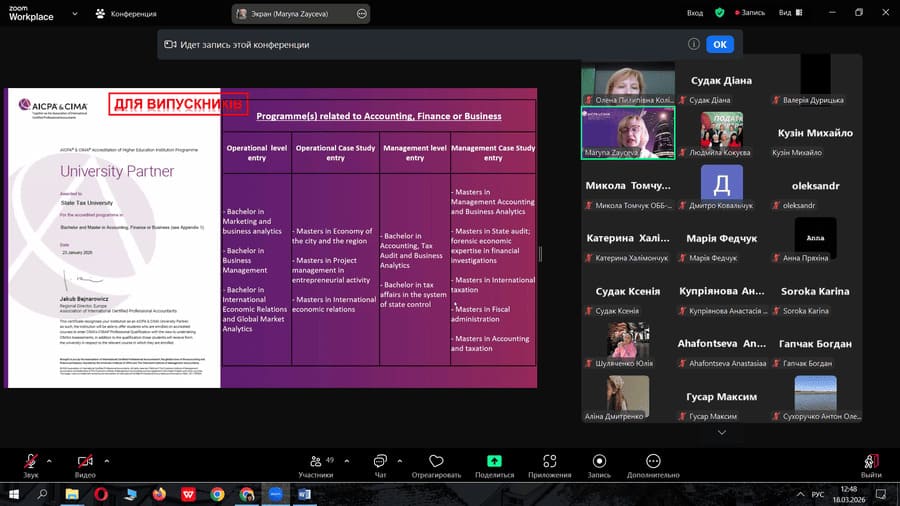Unmute microphone with the Звук button
900x506 pixels.
30,462
